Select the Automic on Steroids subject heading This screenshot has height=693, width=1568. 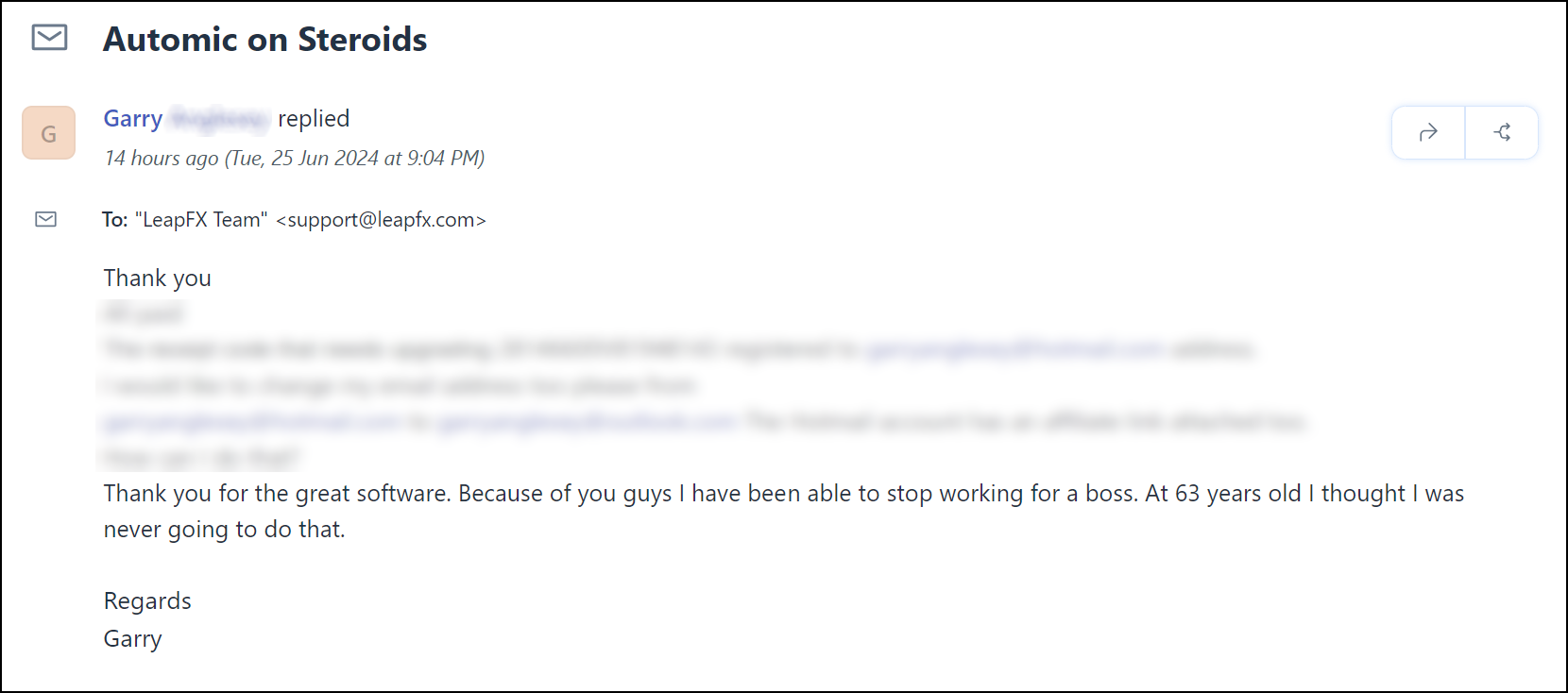click(x=265, y=39)
